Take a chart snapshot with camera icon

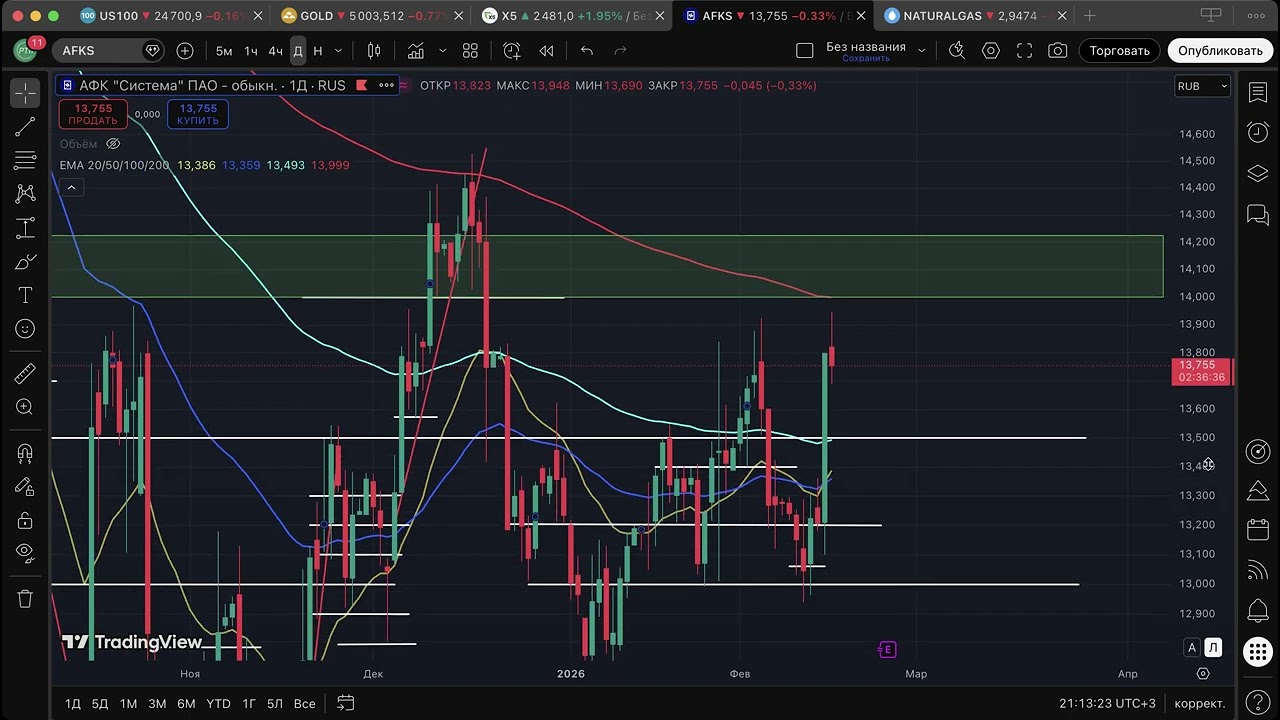[1058, 51]
